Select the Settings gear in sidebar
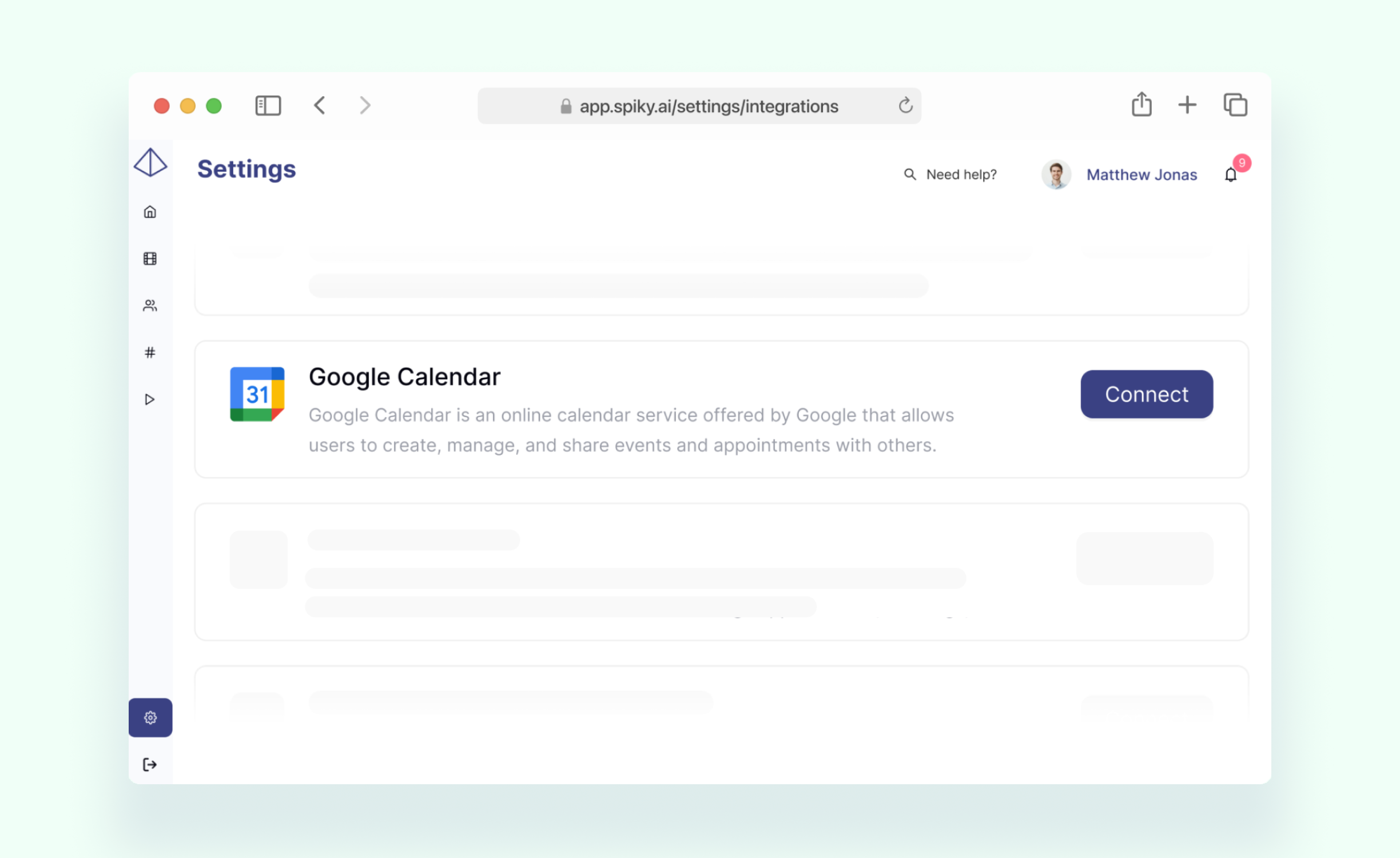Screen dimensions: 1400x858 click(x=150, y=717)
